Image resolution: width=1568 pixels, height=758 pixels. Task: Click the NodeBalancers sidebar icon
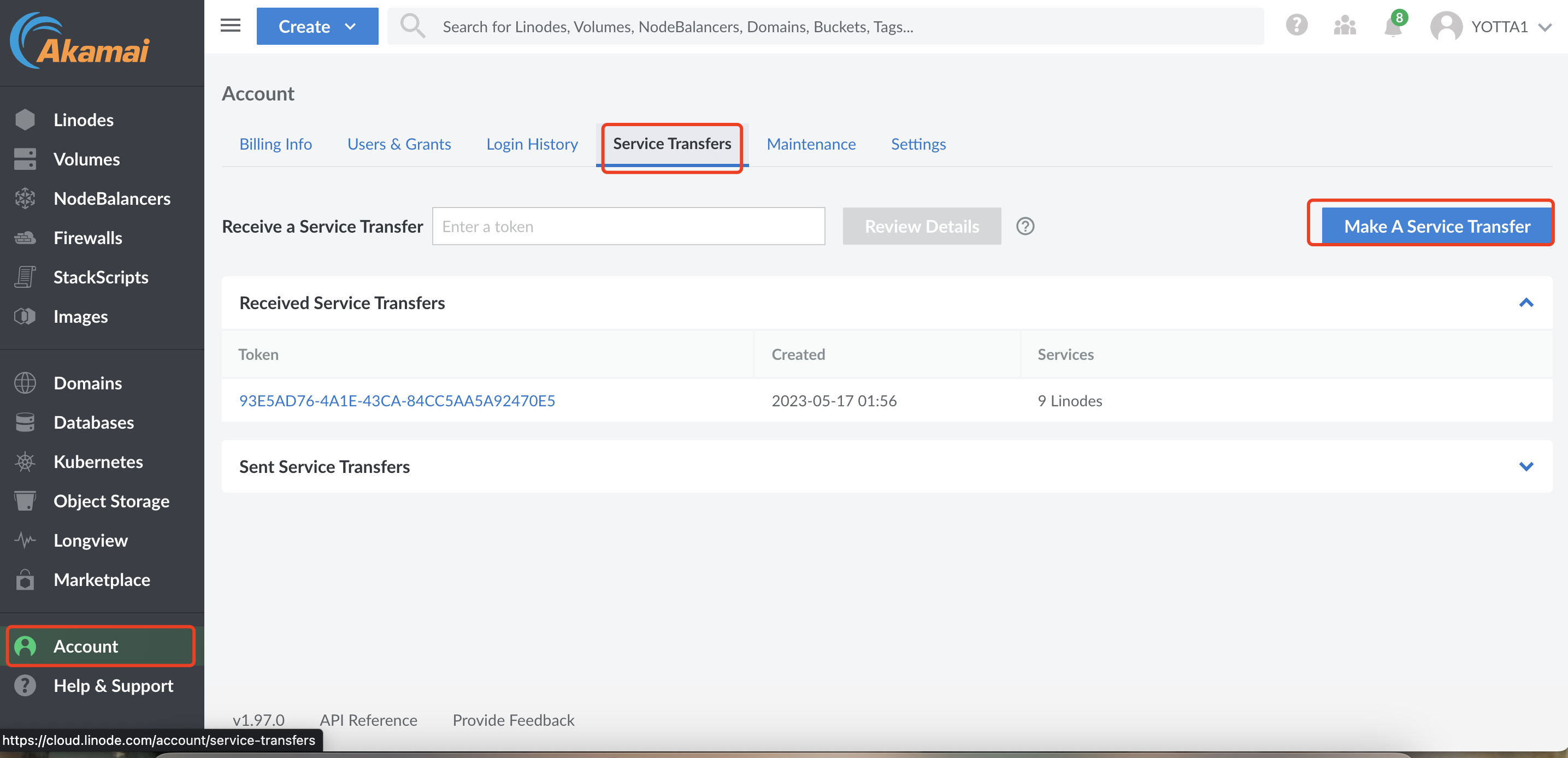coord(25,198)
